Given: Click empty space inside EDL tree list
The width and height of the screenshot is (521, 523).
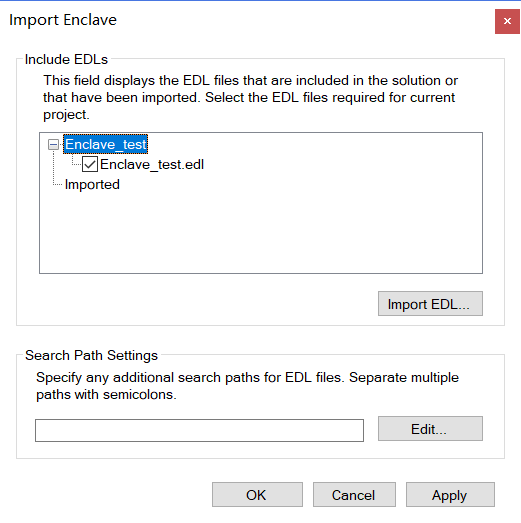Looking at the screenshot, I should coord(260,233).
